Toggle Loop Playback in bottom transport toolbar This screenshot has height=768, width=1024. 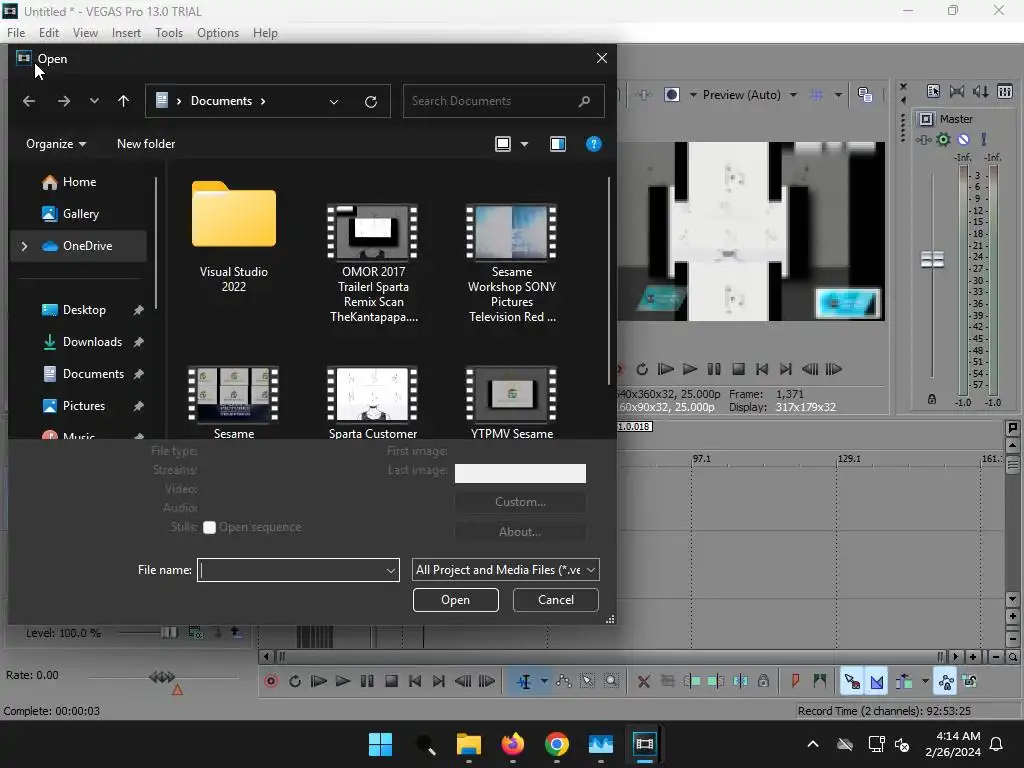pos(295,681)
